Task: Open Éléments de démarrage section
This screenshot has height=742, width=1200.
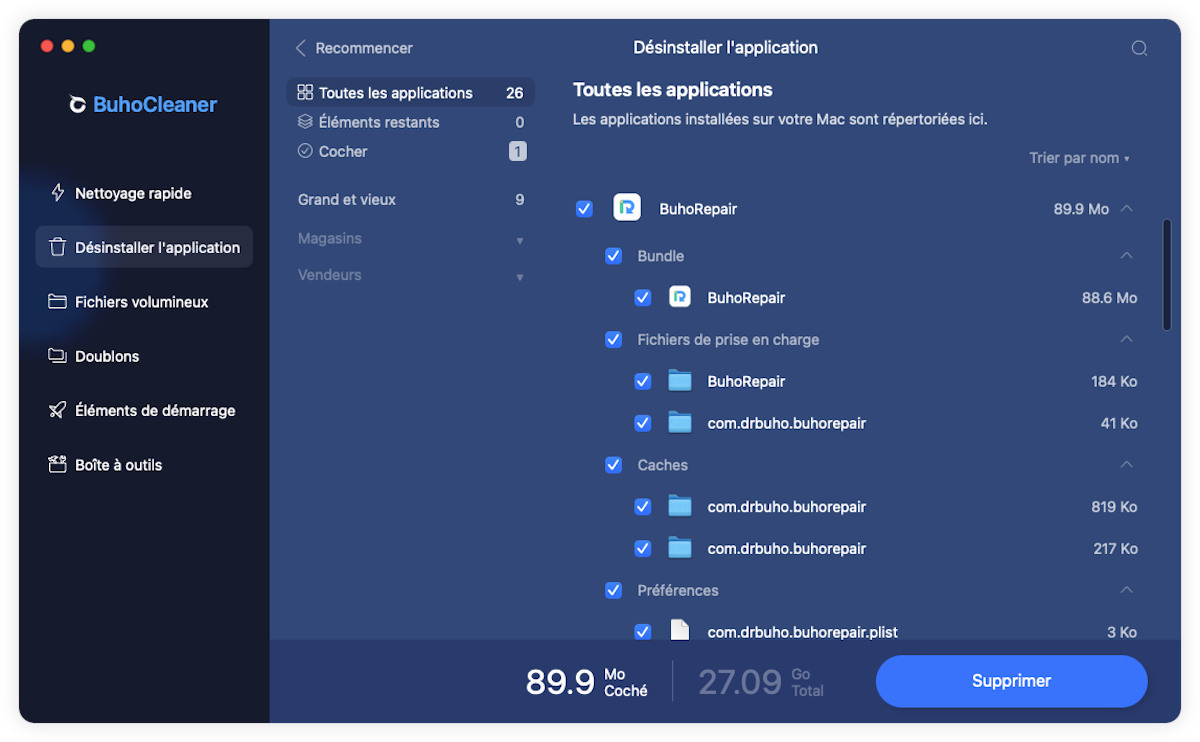Action: pyautogui.click(x=144, y=410)
